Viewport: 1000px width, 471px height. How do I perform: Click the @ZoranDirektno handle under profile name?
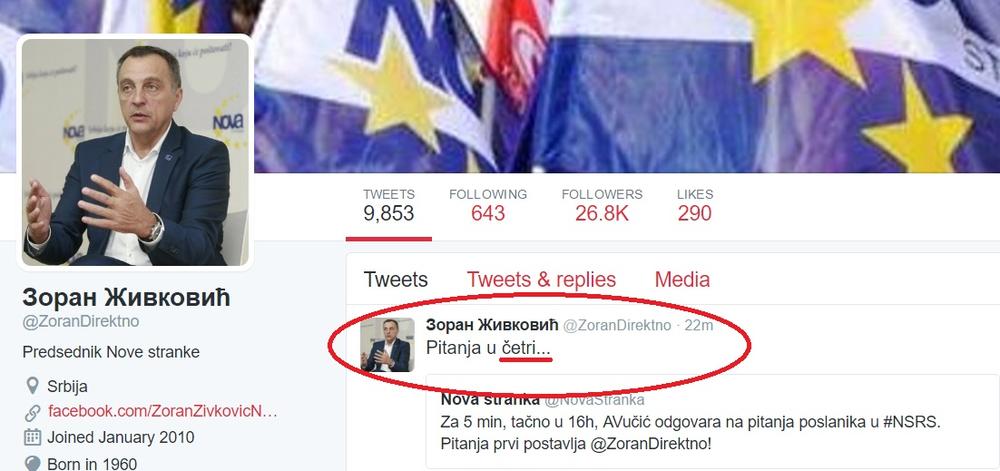coord(80,322)
